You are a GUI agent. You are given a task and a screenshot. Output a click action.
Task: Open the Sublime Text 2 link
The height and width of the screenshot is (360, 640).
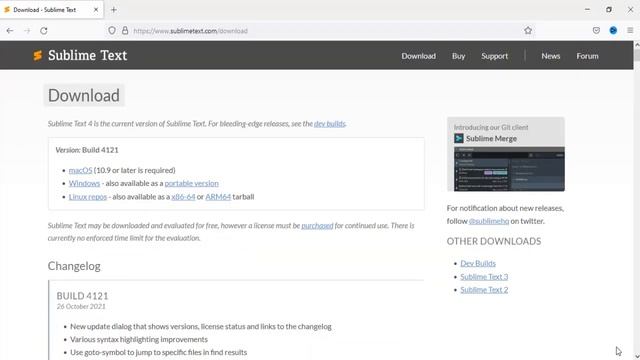484,290
